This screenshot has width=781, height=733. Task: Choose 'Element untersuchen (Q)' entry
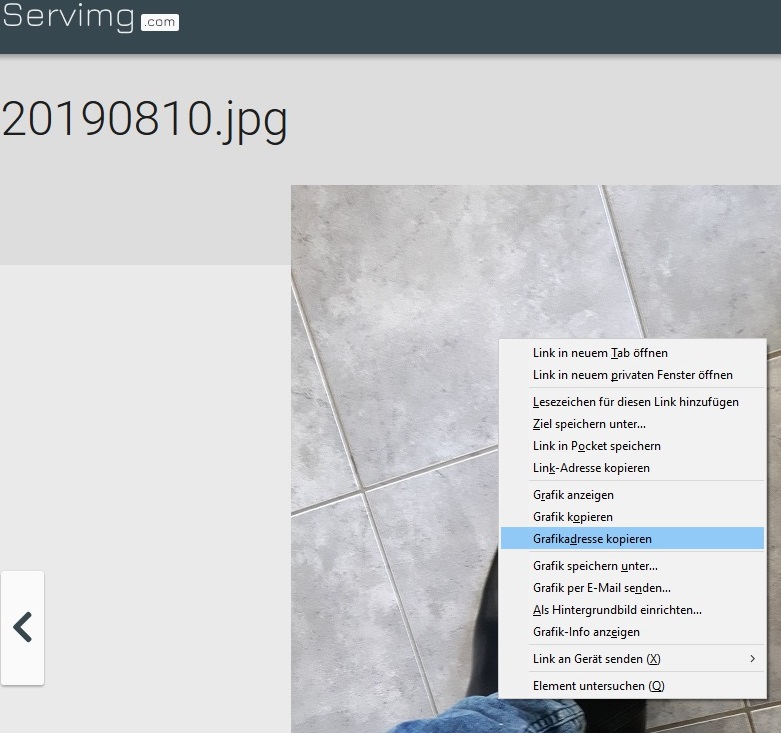pyautogui.click(x=632, y=685)
